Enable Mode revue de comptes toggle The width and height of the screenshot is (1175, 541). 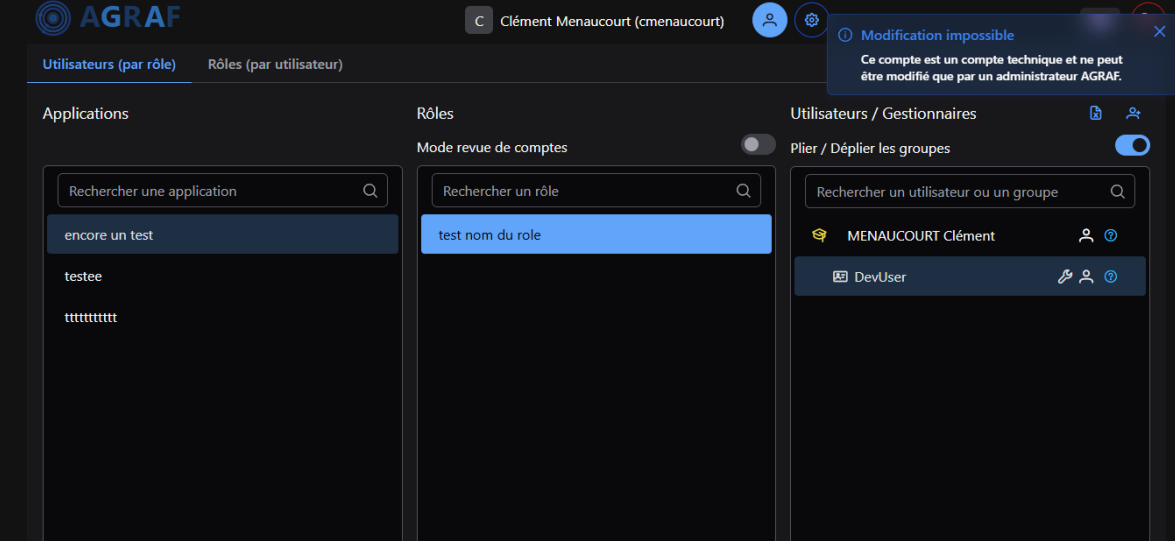coord(758,145)
